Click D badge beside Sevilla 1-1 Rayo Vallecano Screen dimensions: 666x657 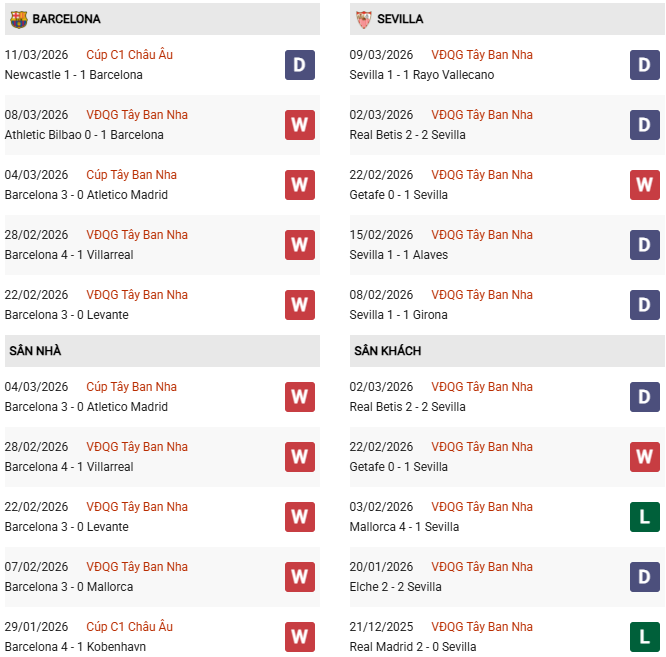[645, 65]
